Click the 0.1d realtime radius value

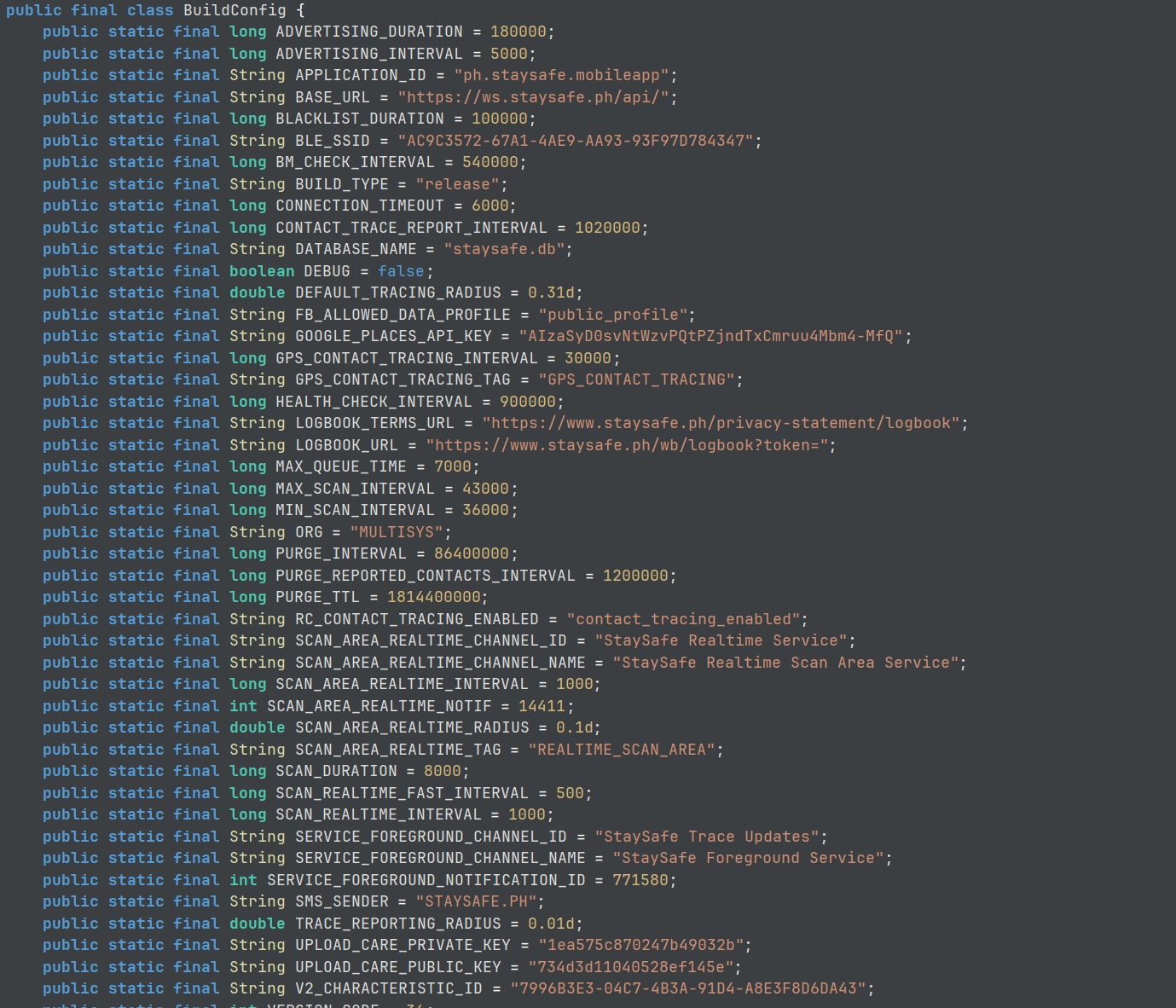[575, 727]
